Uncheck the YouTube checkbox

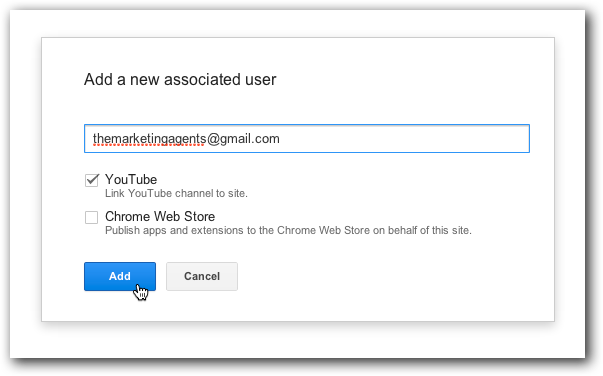tap(92, 180)
